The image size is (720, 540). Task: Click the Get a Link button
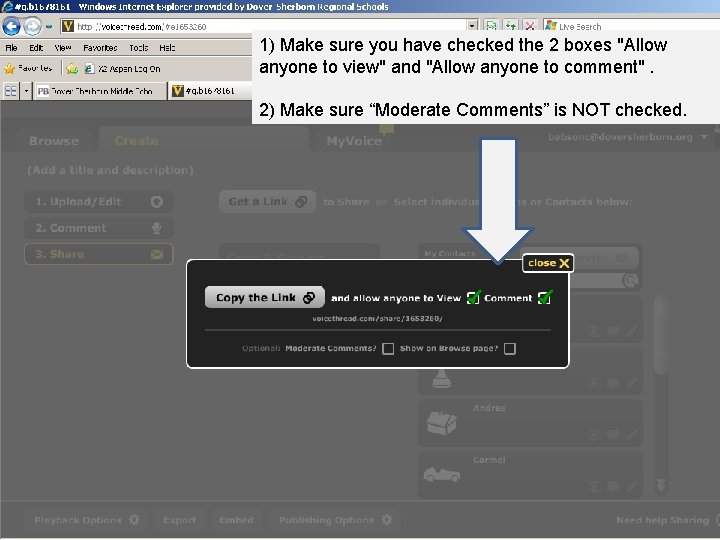point(267,202)
